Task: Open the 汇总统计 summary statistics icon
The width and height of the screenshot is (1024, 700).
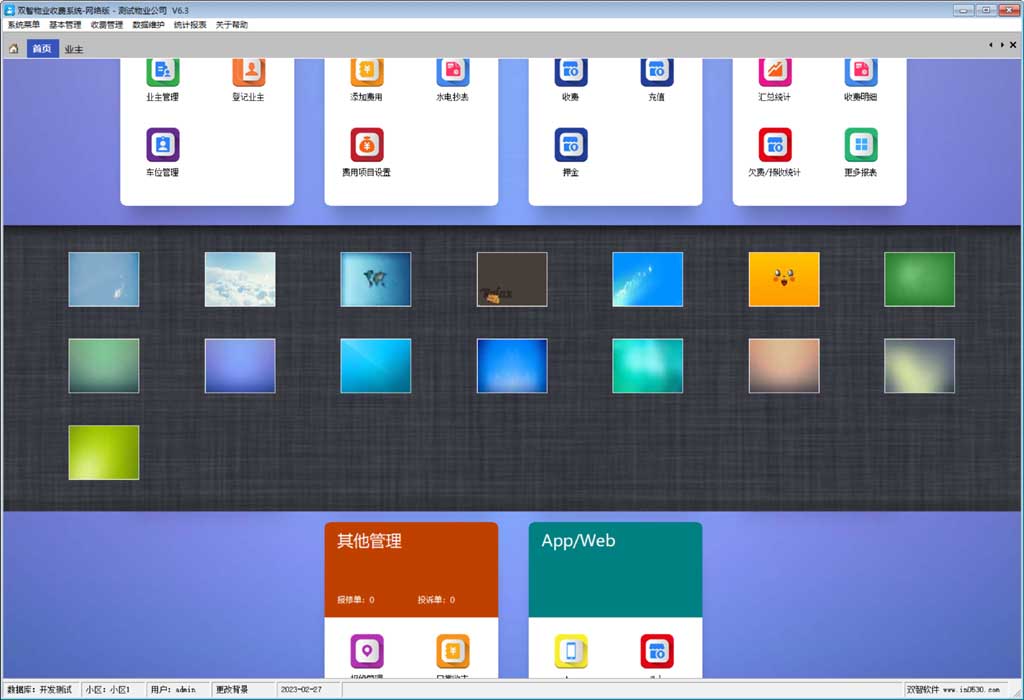Action: (x=775, y=72)
